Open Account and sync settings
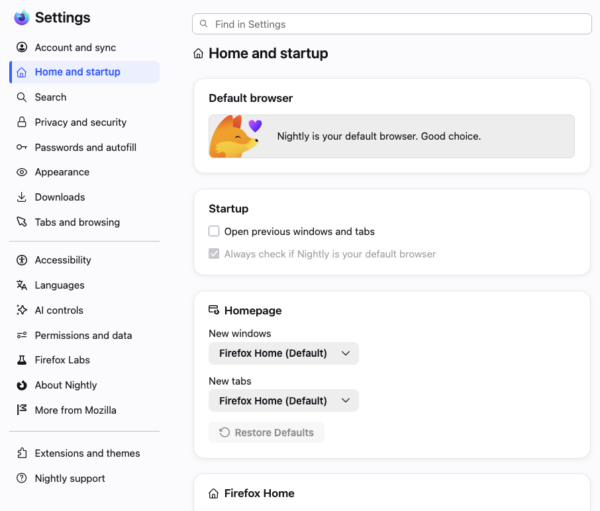The width and height of the screenshot is (600, 511). coord(84,47)
